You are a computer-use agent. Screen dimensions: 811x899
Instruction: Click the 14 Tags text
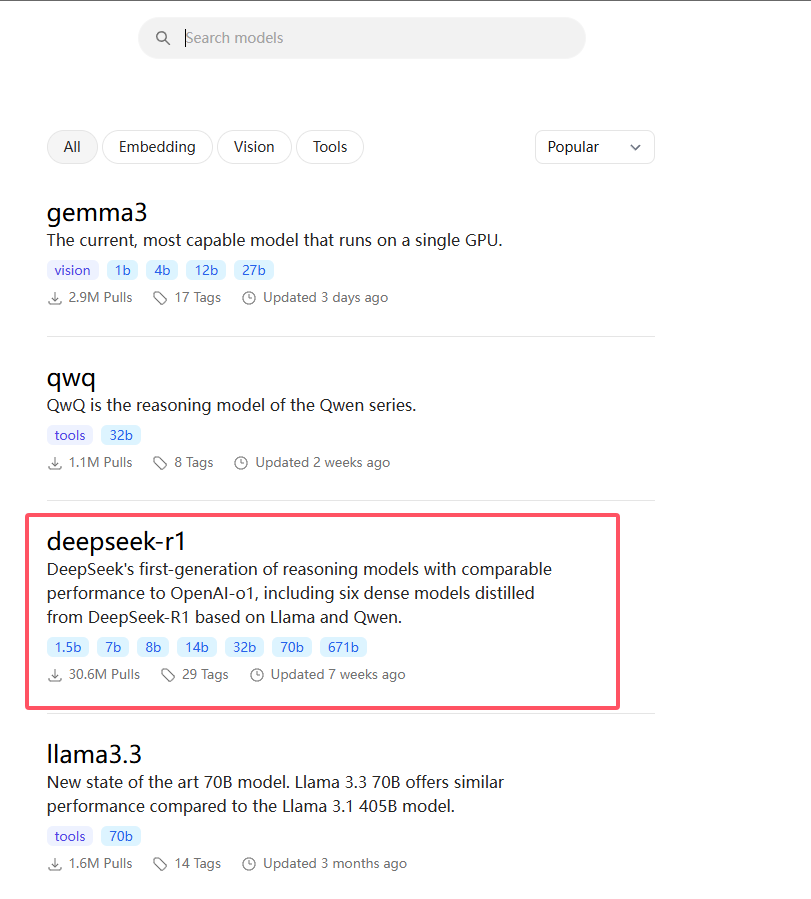pyautogui.click(x=198, y=863)
